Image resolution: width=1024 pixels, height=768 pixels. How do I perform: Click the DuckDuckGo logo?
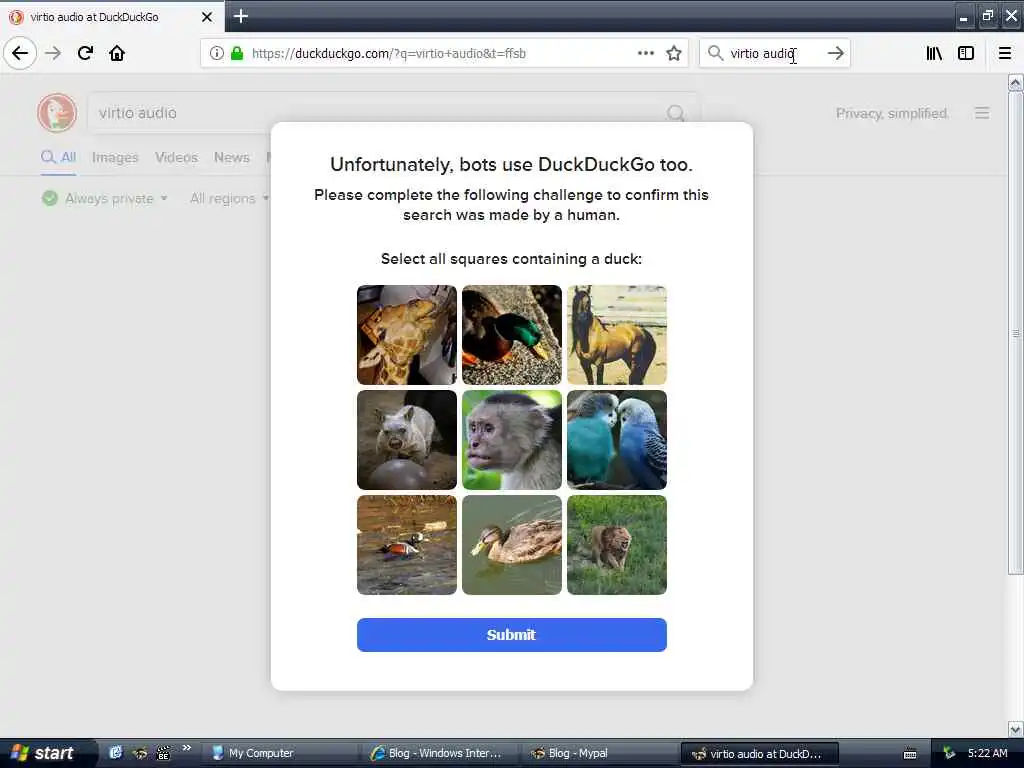pos(57,112)
